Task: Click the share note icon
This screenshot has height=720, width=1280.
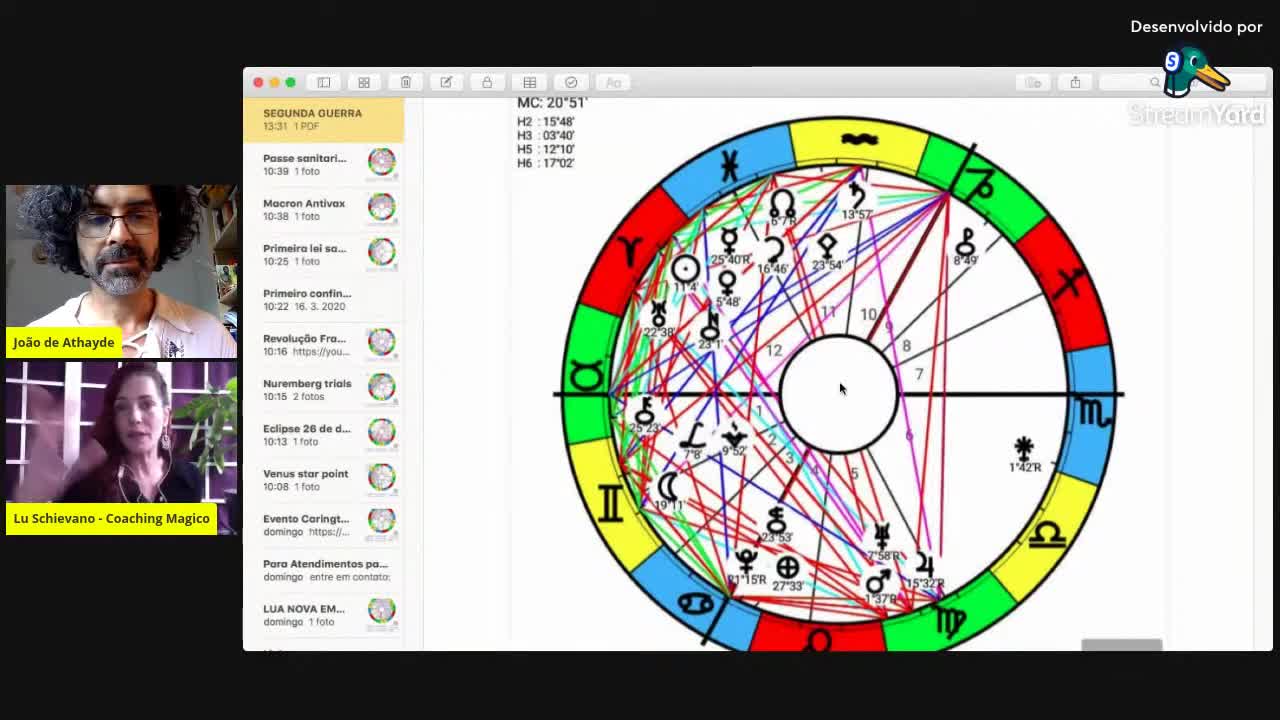Action: (1075, 82)
